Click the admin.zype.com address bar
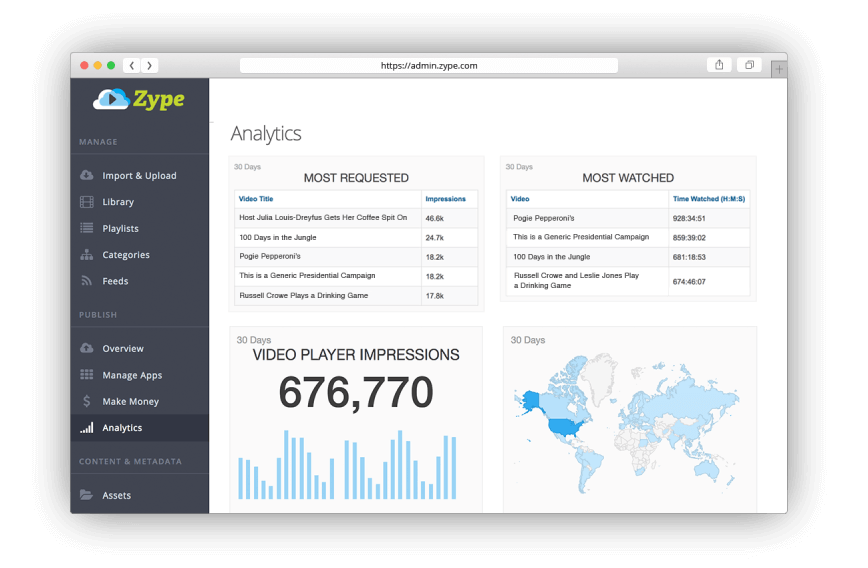This screenshot has height=568, width=868. click(428, 66)
